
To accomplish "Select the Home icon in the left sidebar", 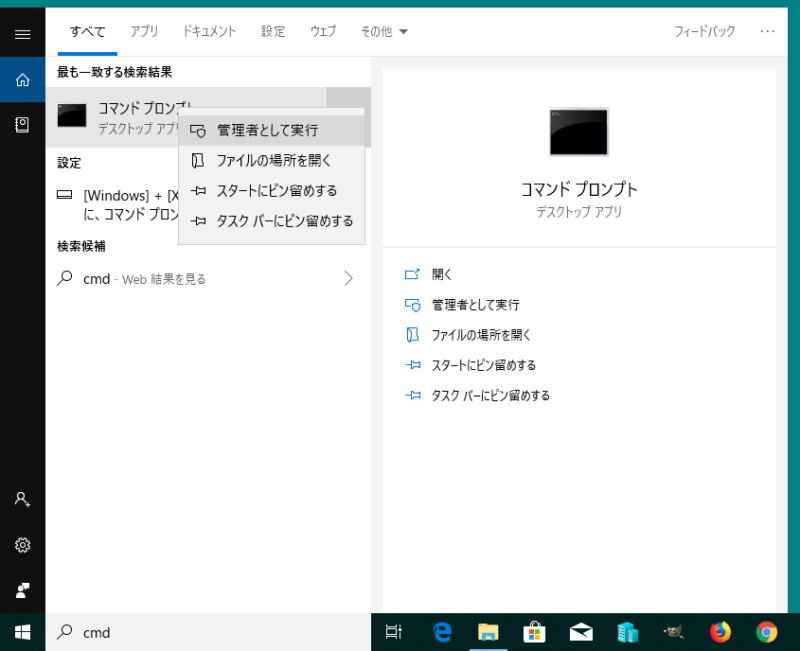I will click(22, 80).
